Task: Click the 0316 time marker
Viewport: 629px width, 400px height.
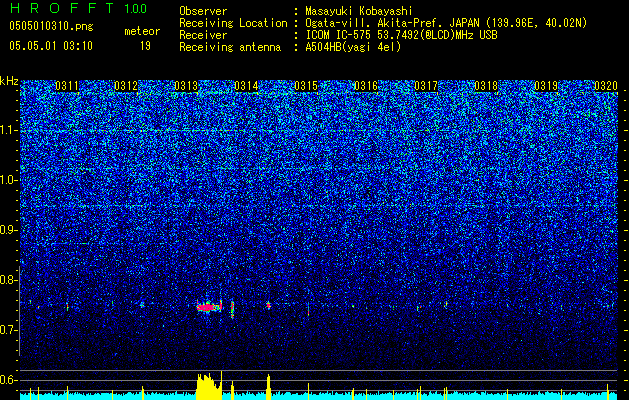Action: coord(366,86)
